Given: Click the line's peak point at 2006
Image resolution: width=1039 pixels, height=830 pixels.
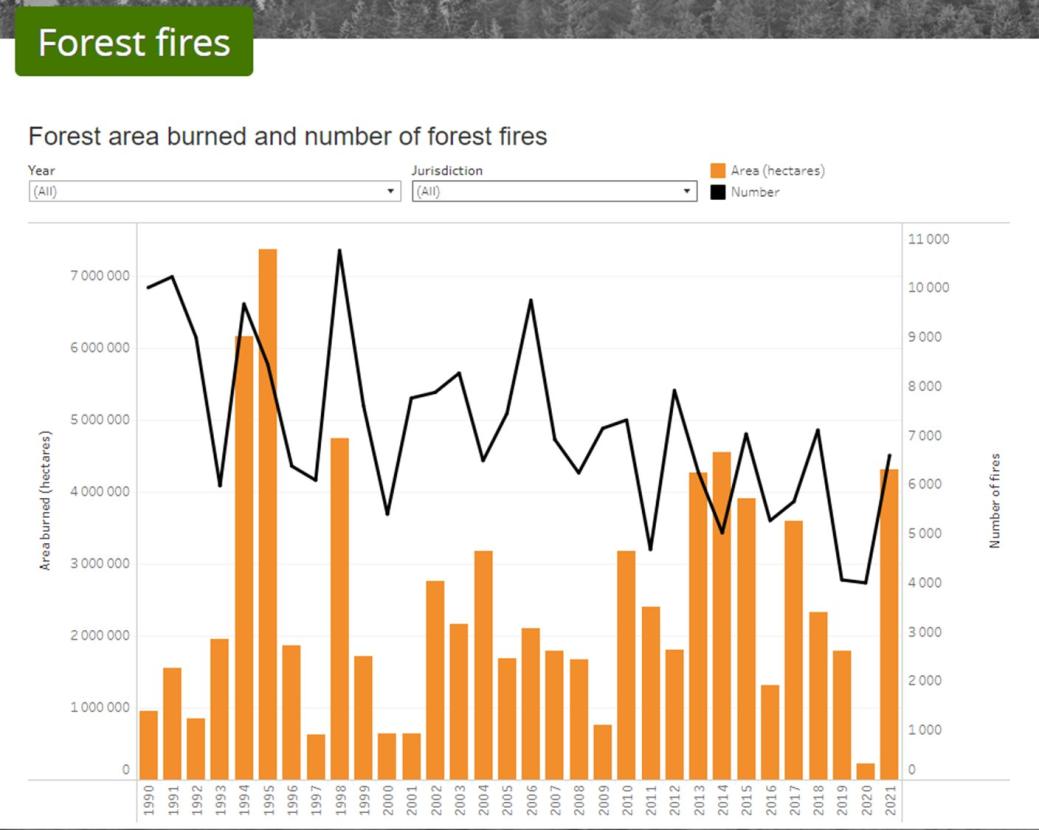Looking at the screenshot, I should click(x=530, y=300).
